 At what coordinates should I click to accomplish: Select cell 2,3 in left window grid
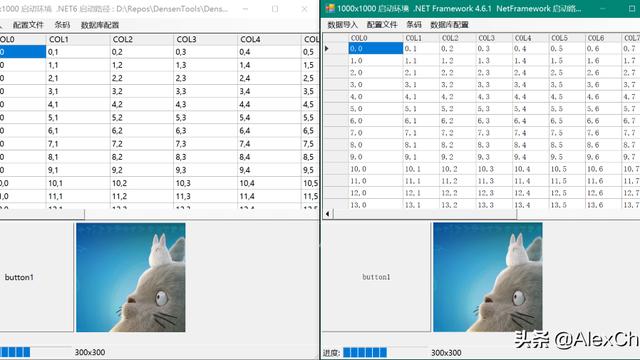point(206,78)
